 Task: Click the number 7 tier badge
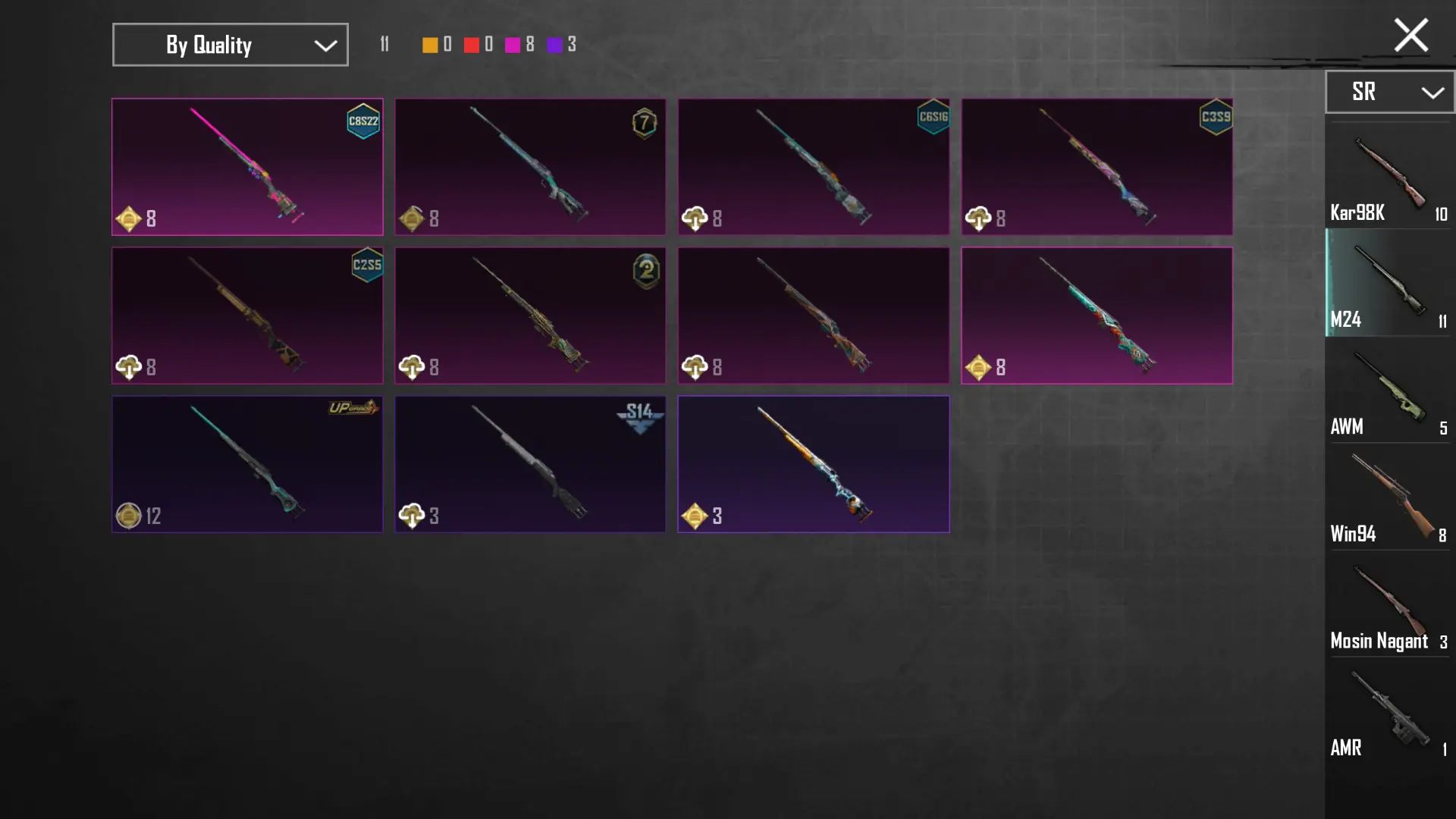click(645, 122)
